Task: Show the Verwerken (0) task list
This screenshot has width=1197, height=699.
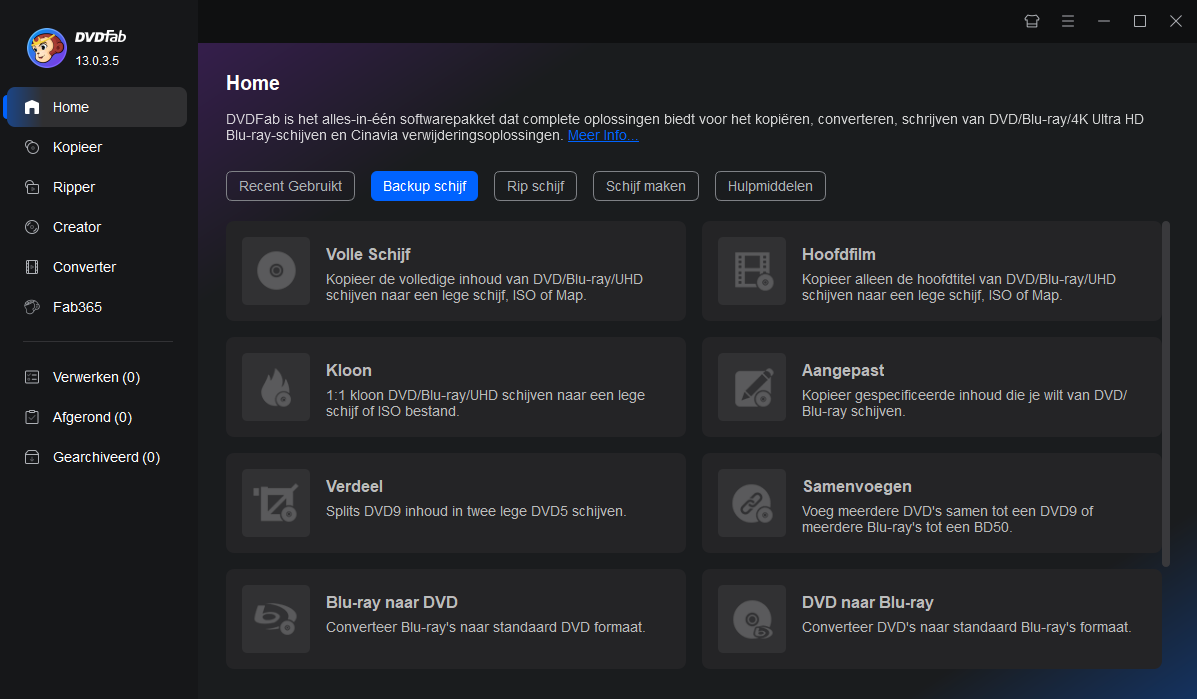Action: [x=95, y=377]
